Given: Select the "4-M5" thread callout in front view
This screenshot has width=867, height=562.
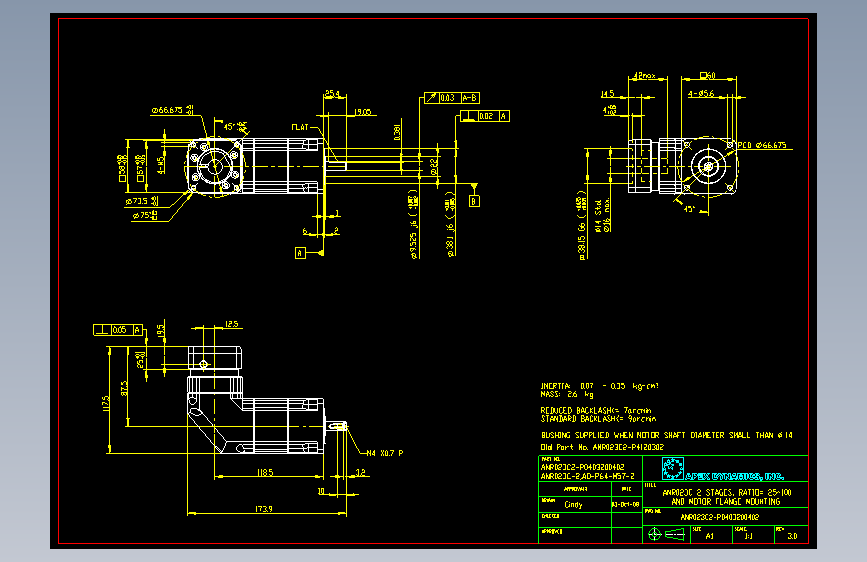Looking at the screenshot, I should click(160, 165).
